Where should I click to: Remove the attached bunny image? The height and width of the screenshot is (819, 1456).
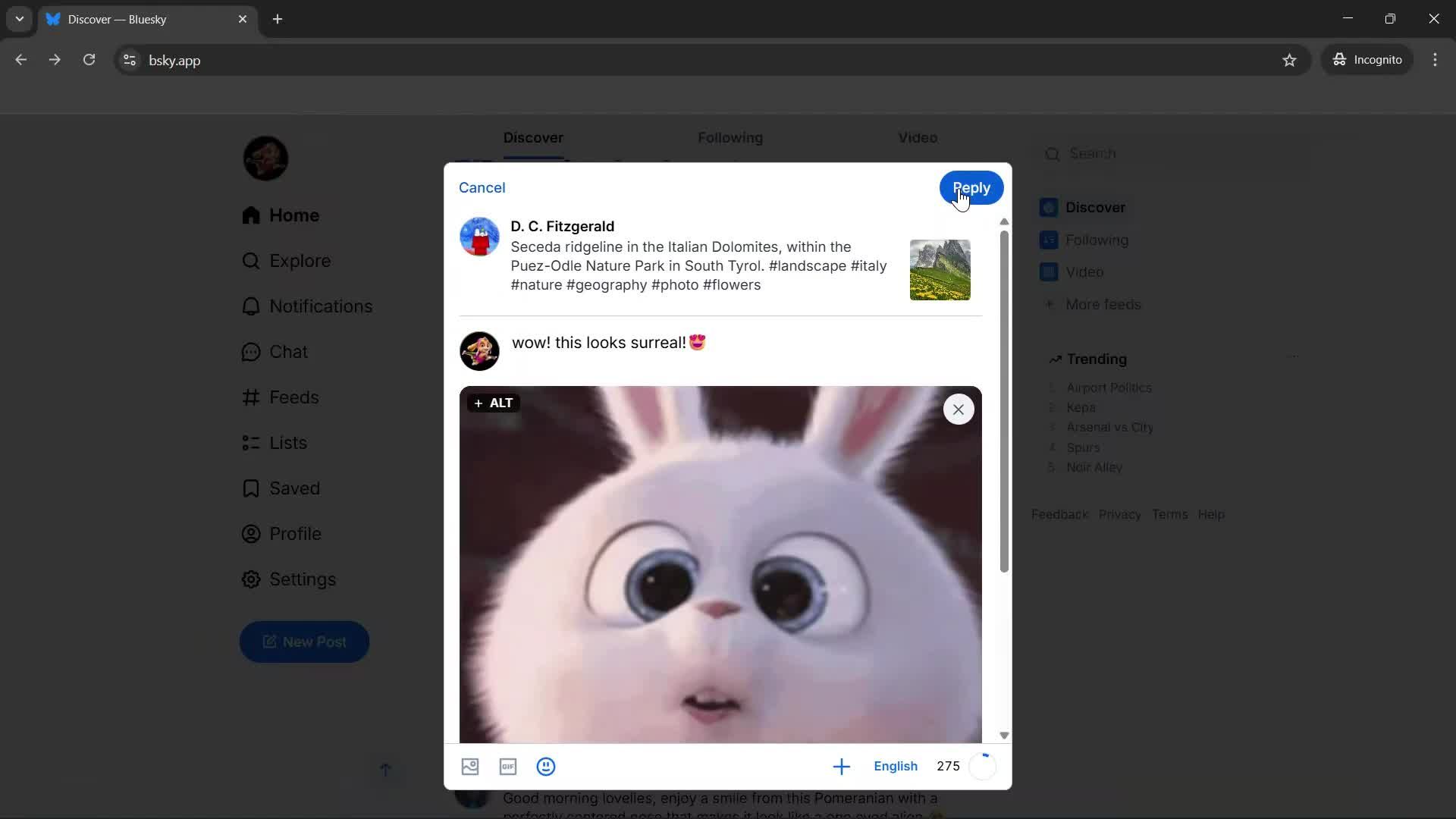[958, 409]
